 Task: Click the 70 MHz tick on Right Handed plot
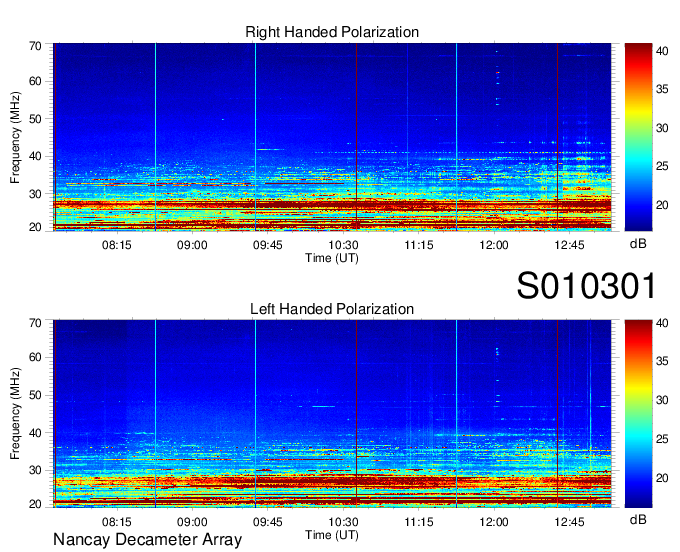pyautogui.click(x=35, y=46)
